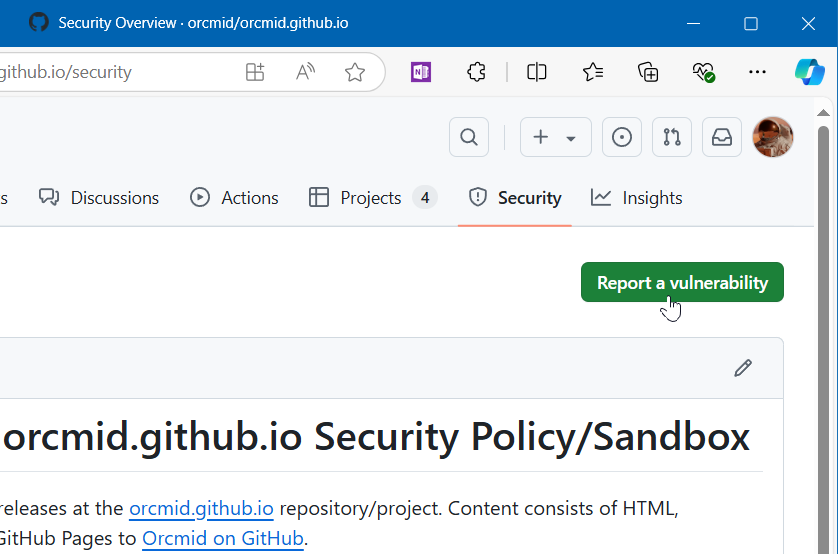Image resolution: width=838 pixels, height=554 pixels.
Task: Open the GitHub Issues icon button
Action: tap(622, 137)
